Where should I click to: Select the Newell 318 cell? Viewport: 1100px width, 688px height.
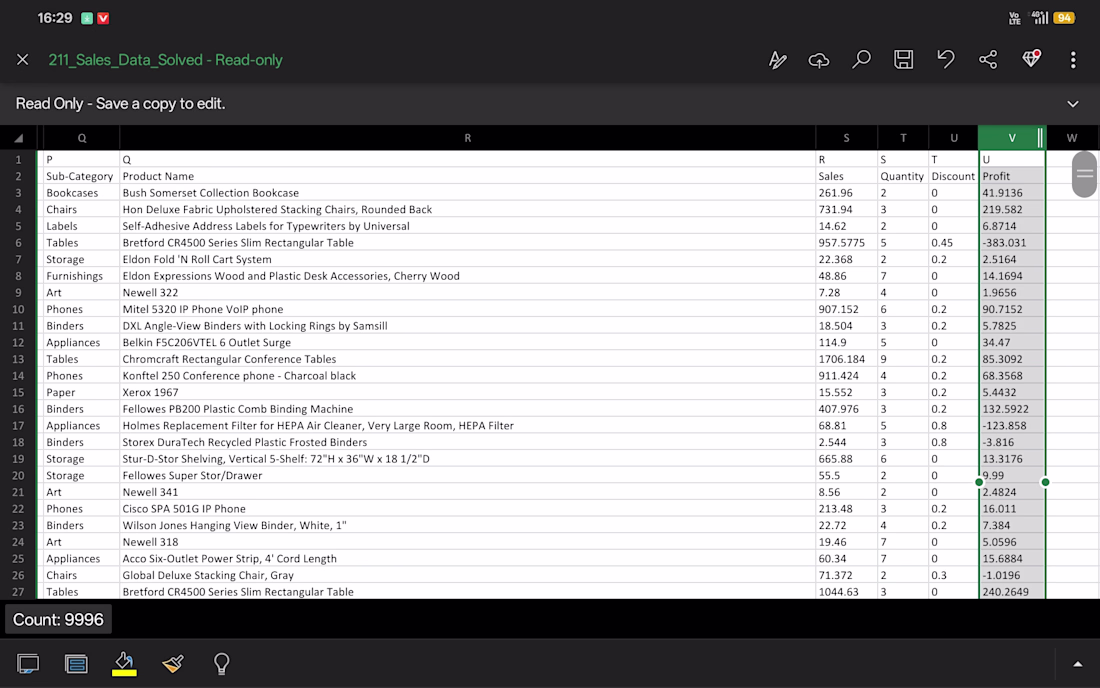(x=468, y=542)
